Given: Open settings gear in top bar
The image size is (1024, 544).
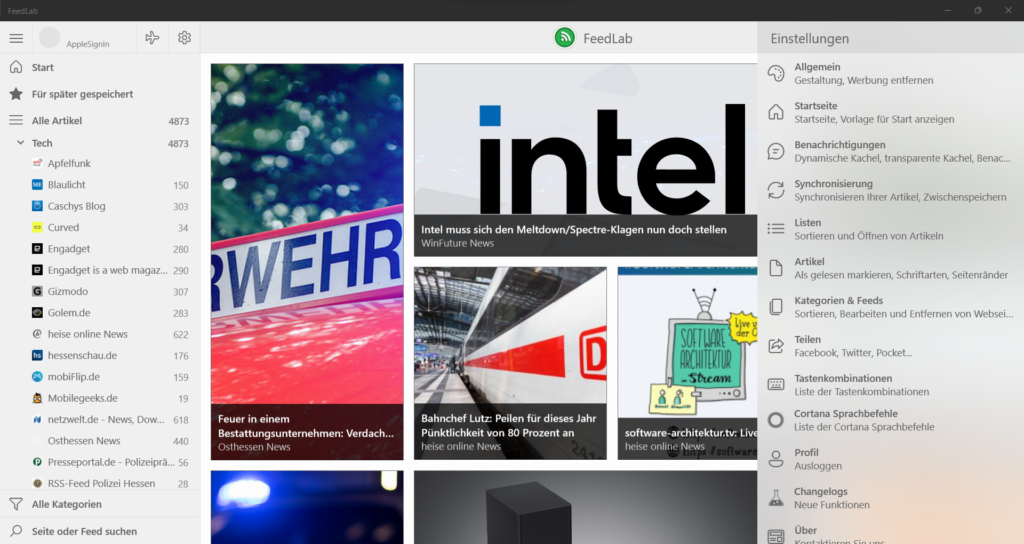Looking at the screenshot, I should click(x=184, y=38).
